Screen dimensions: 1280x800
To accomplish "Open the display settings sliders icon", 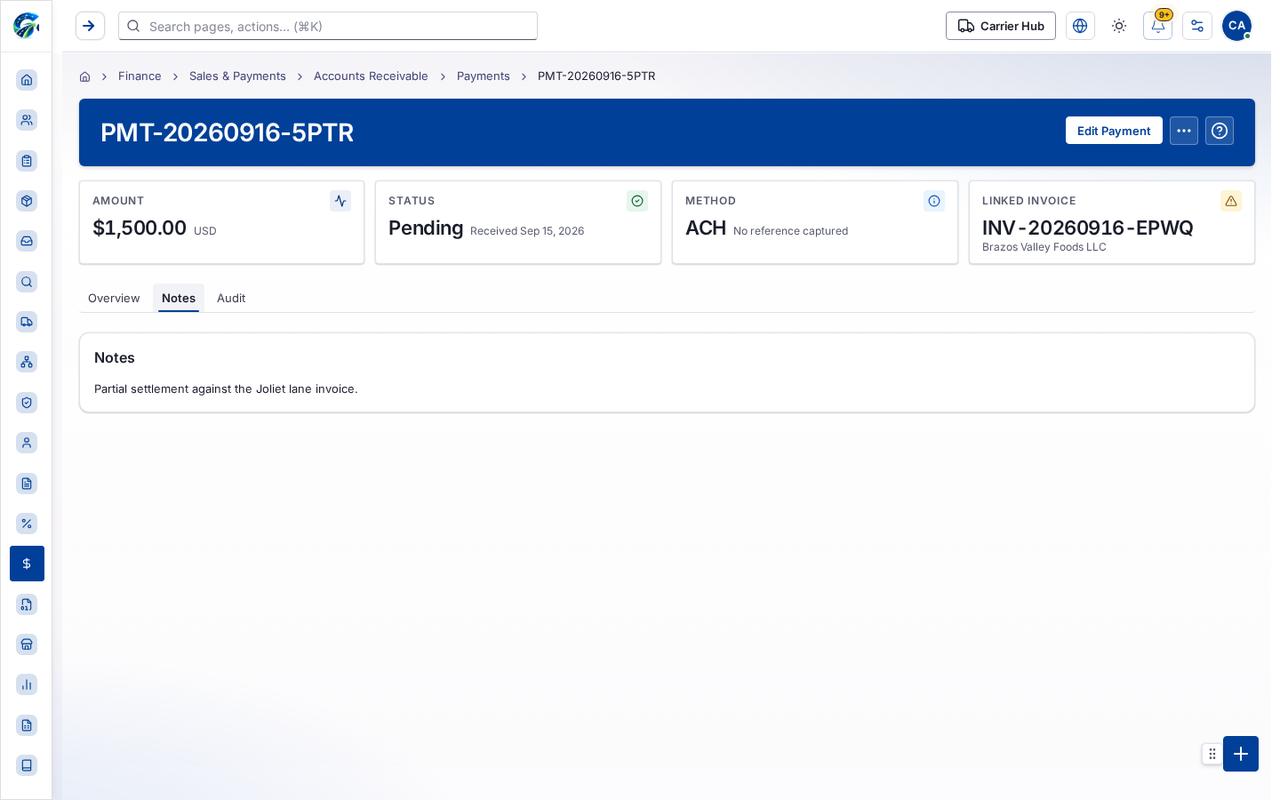I will (x=1197, y=26).
